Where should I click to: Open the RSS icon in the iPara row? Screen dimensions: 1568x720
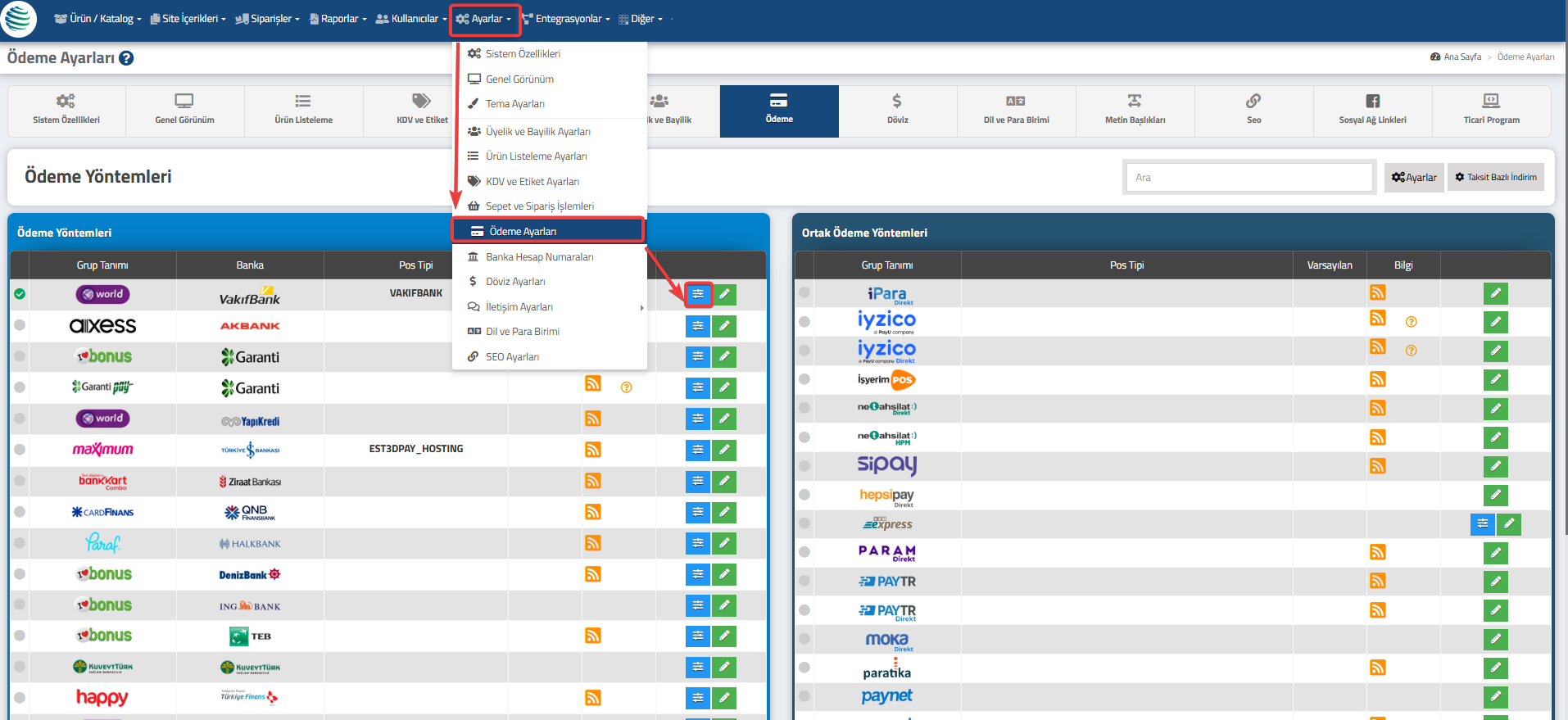click(x=1378, y=292)
